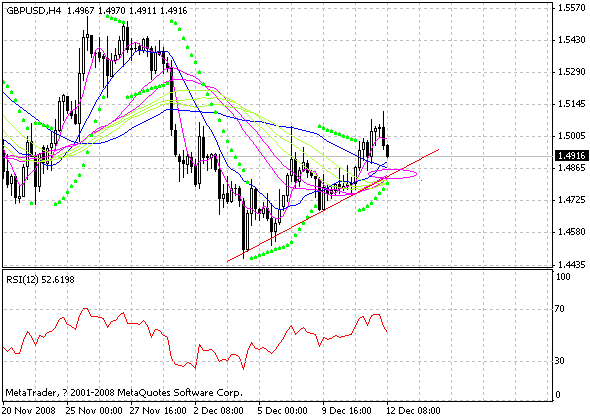Click the GBPUSD,H4 chart title text
This screenshot has height=418, width=590.
pyautogui.click(x=33, y=11)
